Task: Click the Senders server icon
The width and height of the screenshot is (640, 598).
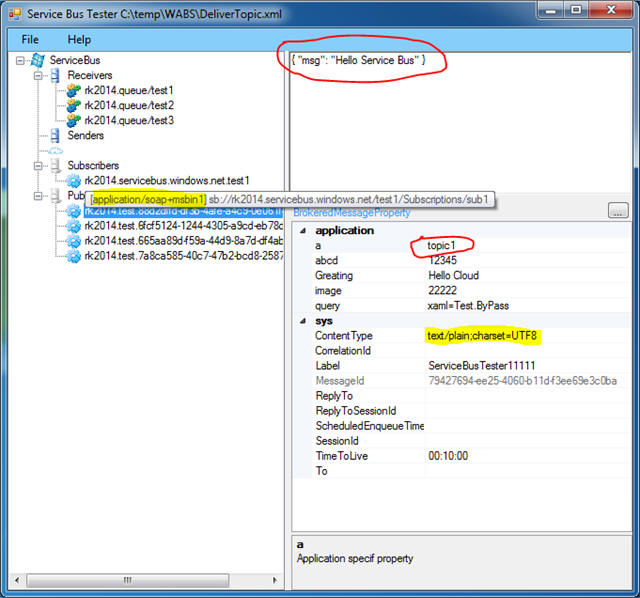Action: [56, 136]
